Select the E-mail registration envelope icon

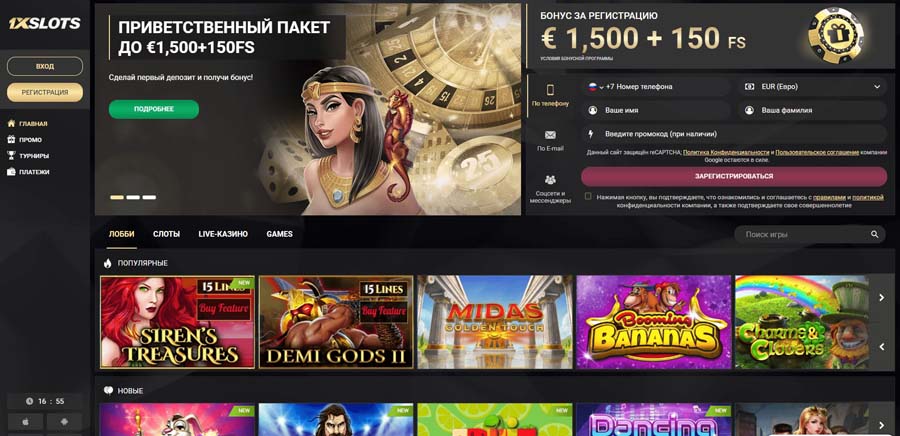click(x=550, y=135)
